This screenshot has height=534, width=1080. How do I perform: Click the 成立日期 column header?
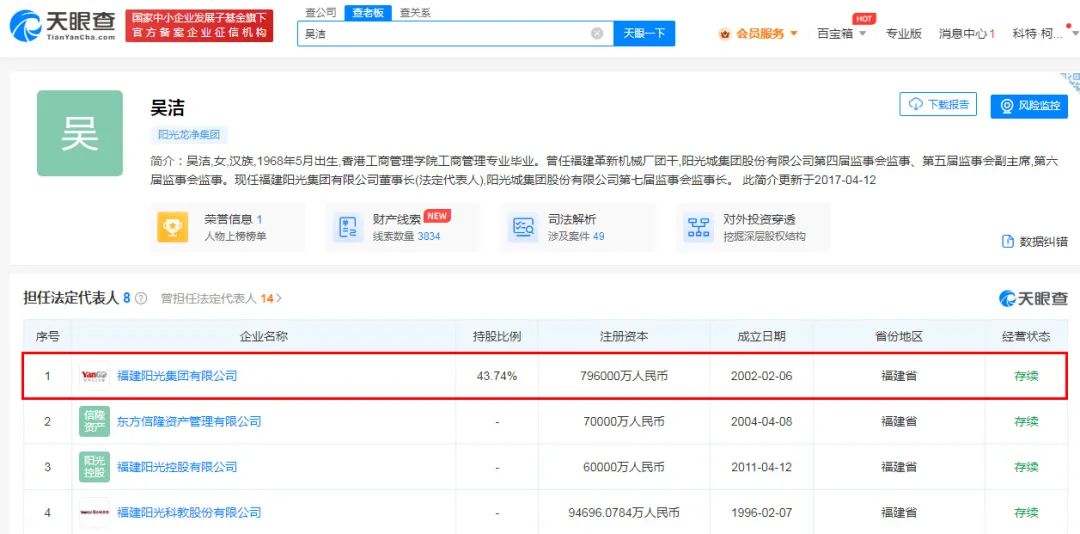click(761, 336)
